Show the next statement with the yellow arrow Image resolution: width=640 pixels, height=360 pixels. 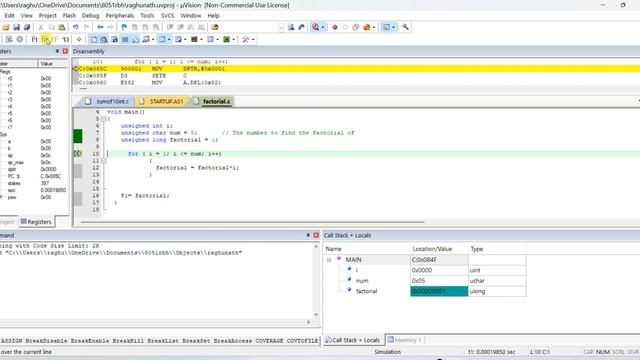click(x=79, y=40)
